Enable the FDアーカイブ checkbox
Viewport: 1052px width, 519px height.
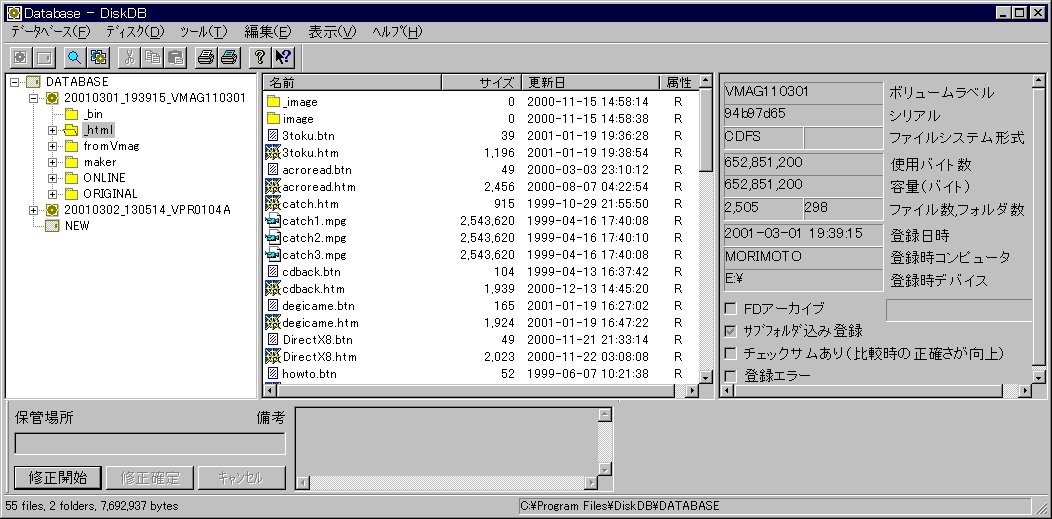pyautogui.click(x=731, y=308)
